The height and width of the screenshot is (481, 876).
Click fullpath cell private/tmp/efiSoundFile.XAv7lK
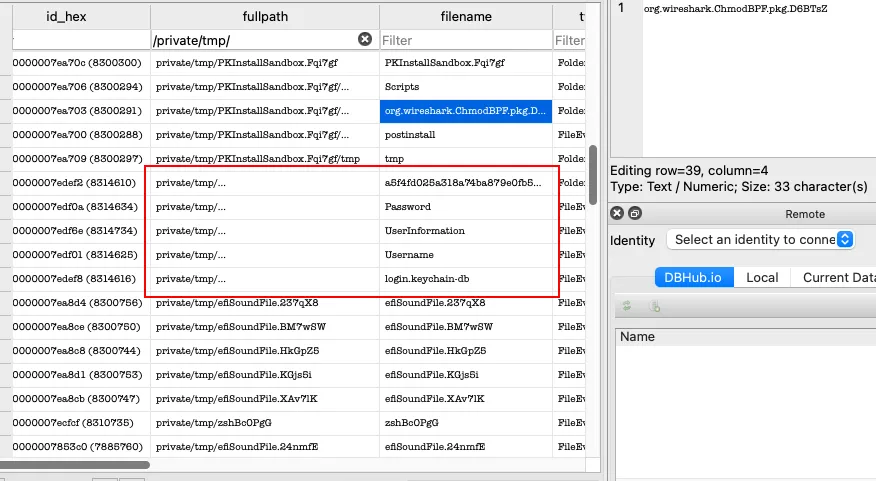click(x=265, y=399)
